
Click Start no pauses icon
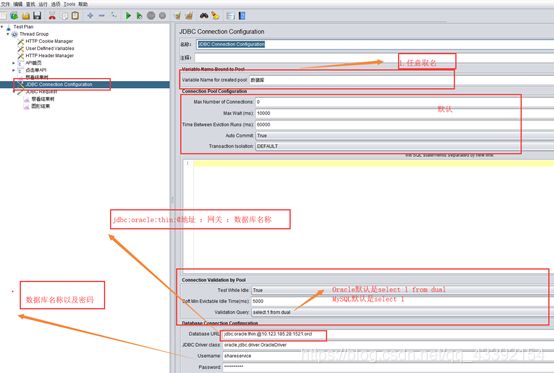tap(140, 16)
